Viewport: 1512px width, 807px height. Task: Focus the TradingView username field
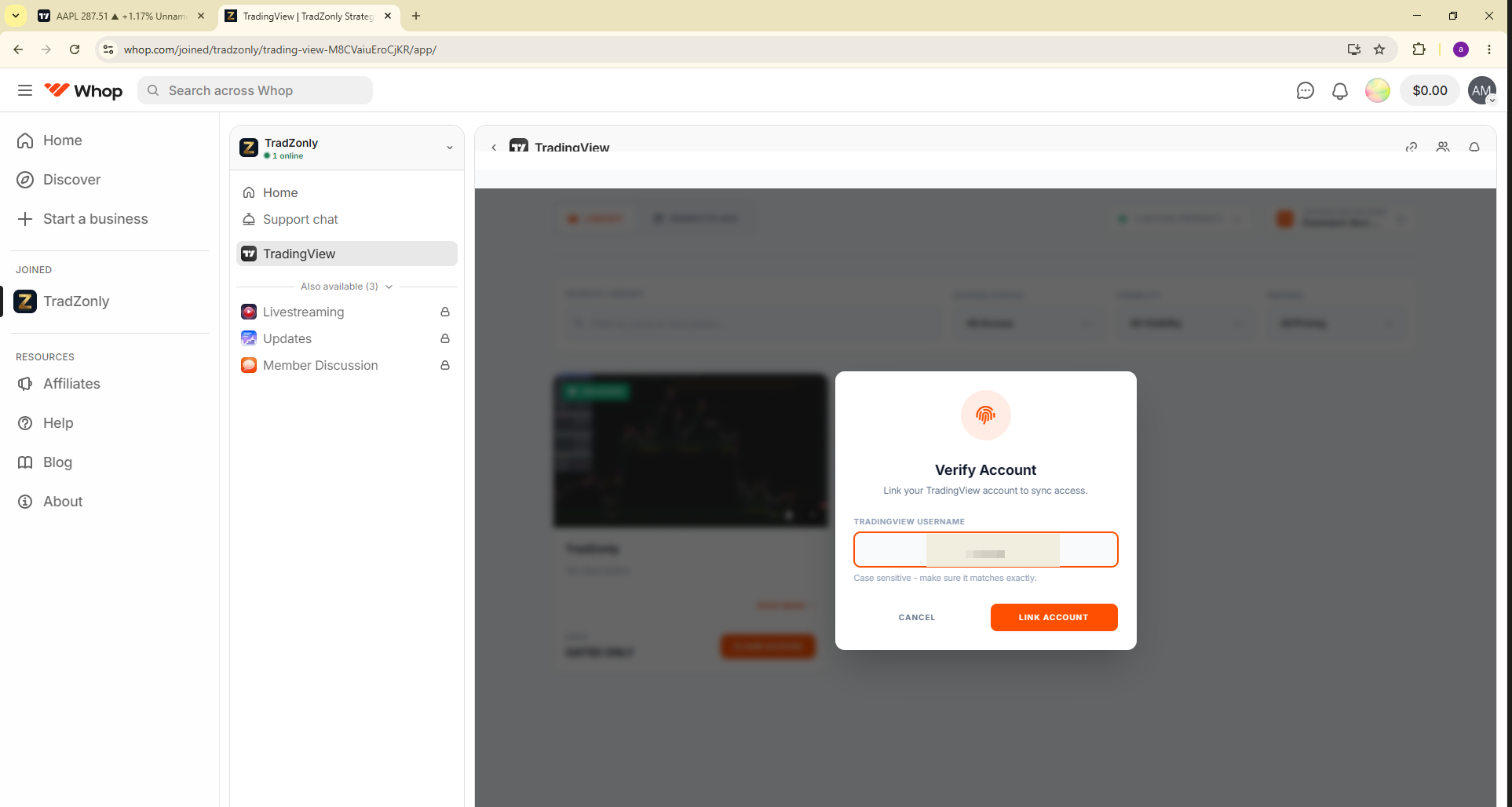(985, 550)
